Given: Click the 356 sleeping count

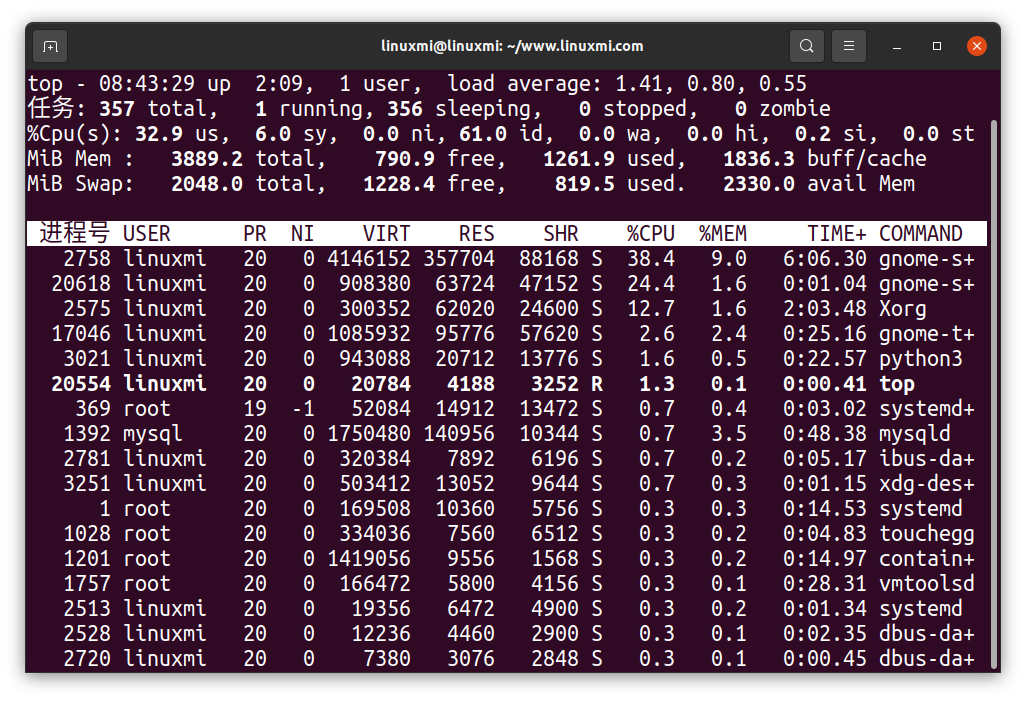Looking at the screenshot, I should pyautogui.click(x=404, y=109).
